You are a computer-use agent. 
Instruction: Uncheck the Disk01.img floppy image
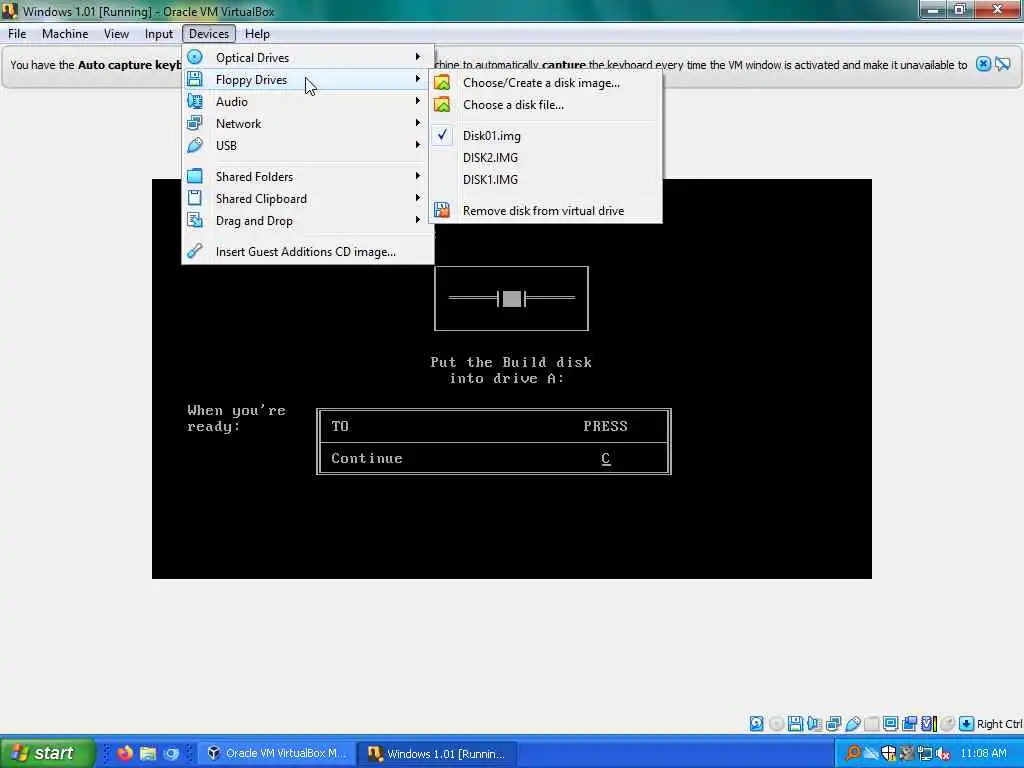coord(545,135)
